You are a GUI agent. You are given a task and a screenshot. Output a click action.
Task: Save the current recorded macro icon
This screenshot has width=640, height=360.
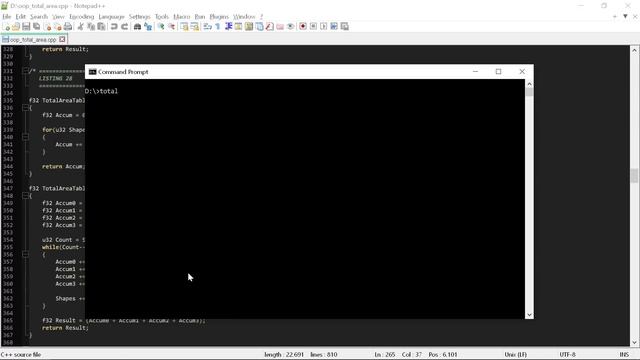(344, 27)
